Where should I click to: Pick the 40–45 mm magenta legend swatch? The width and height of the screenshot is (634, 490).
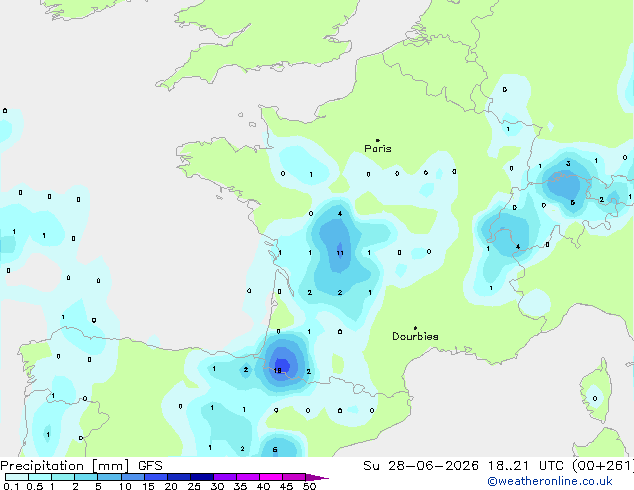pyautogui.click(x=271, y=477)
